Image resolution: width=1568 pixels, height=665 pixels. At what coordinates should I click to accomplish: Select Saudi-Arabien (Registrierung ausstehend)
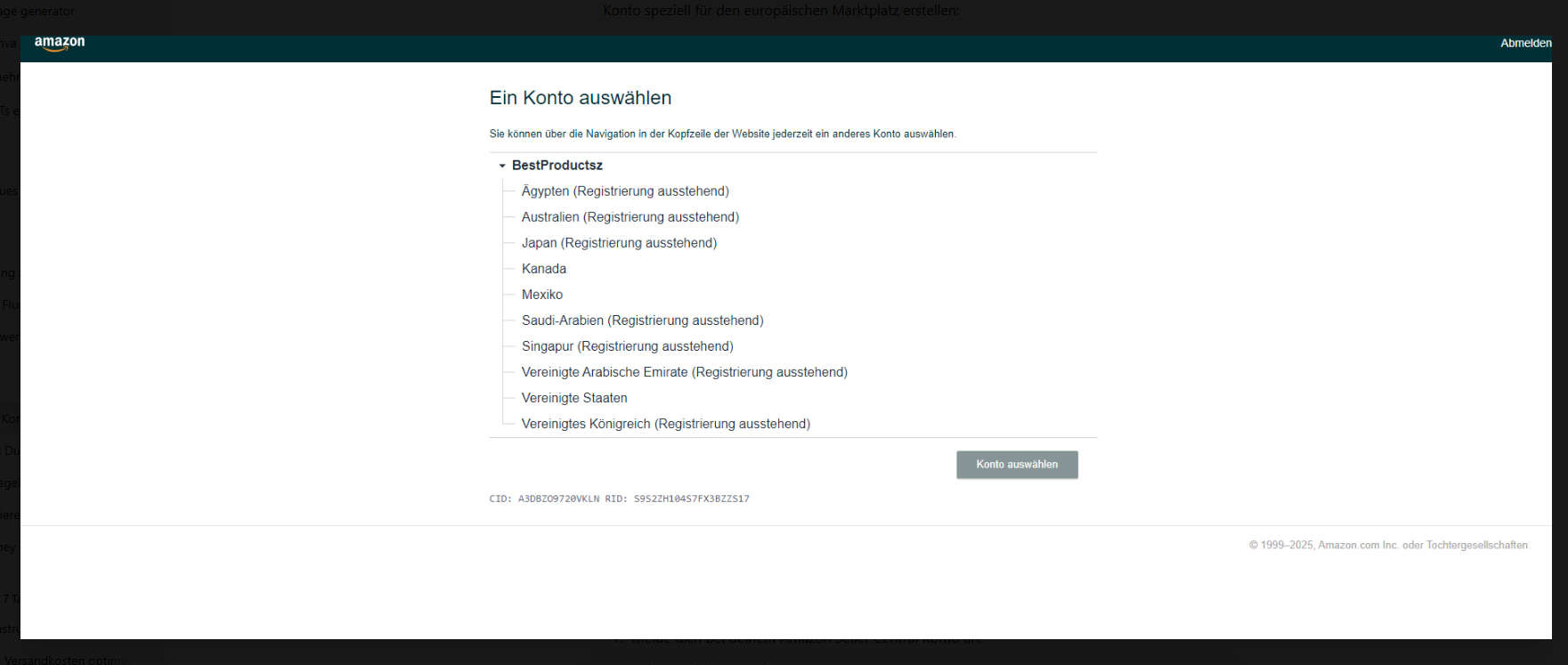[x=643, y=320]
